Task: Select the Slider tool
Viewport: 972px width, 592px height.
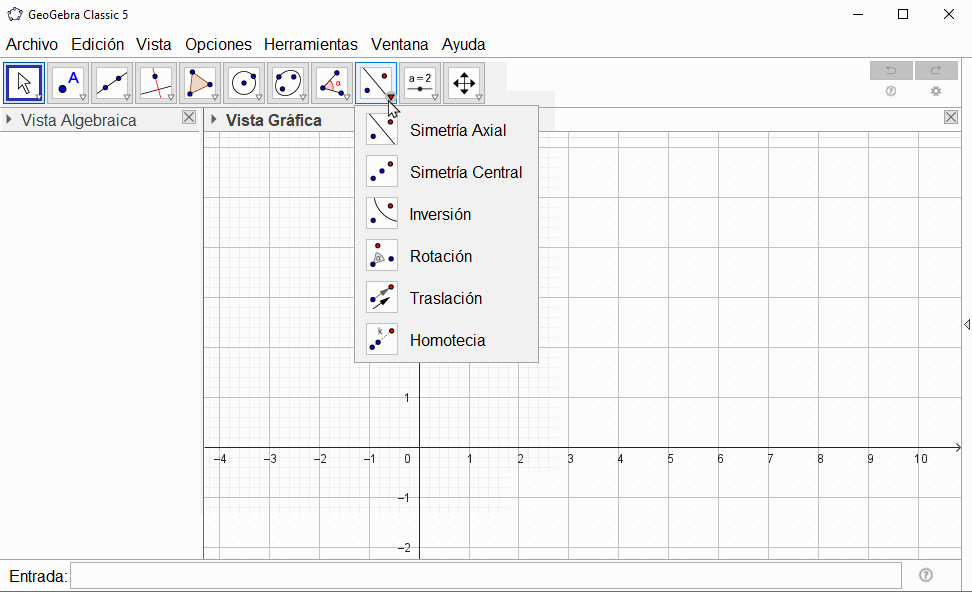Action: pyautogui.click(x=420, y=83)
